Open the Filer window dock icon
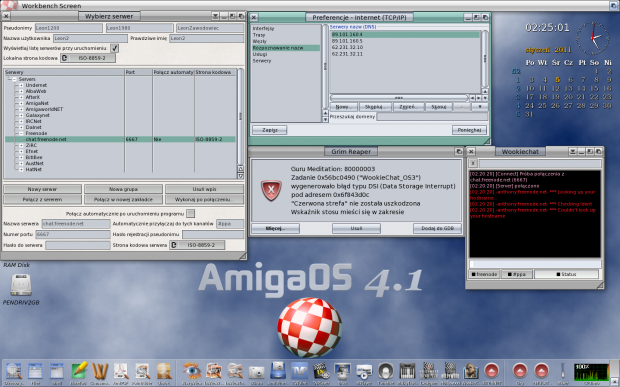Screen dimensions: 620x387 tap(35, 371)
